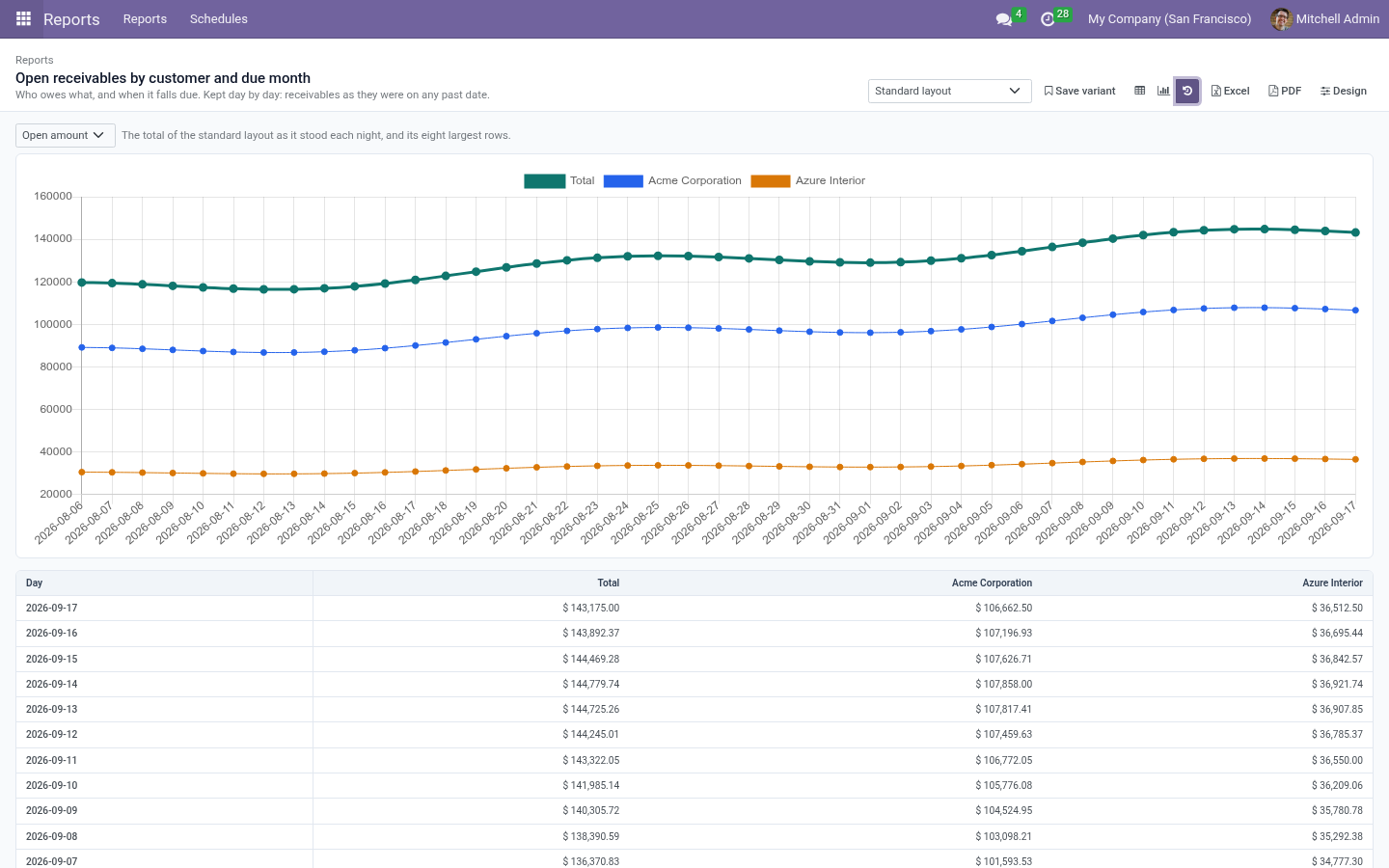The height and width of the screenshot is (868, 1389).
Task: Switch to table view icon
Action: point(1139,91)
